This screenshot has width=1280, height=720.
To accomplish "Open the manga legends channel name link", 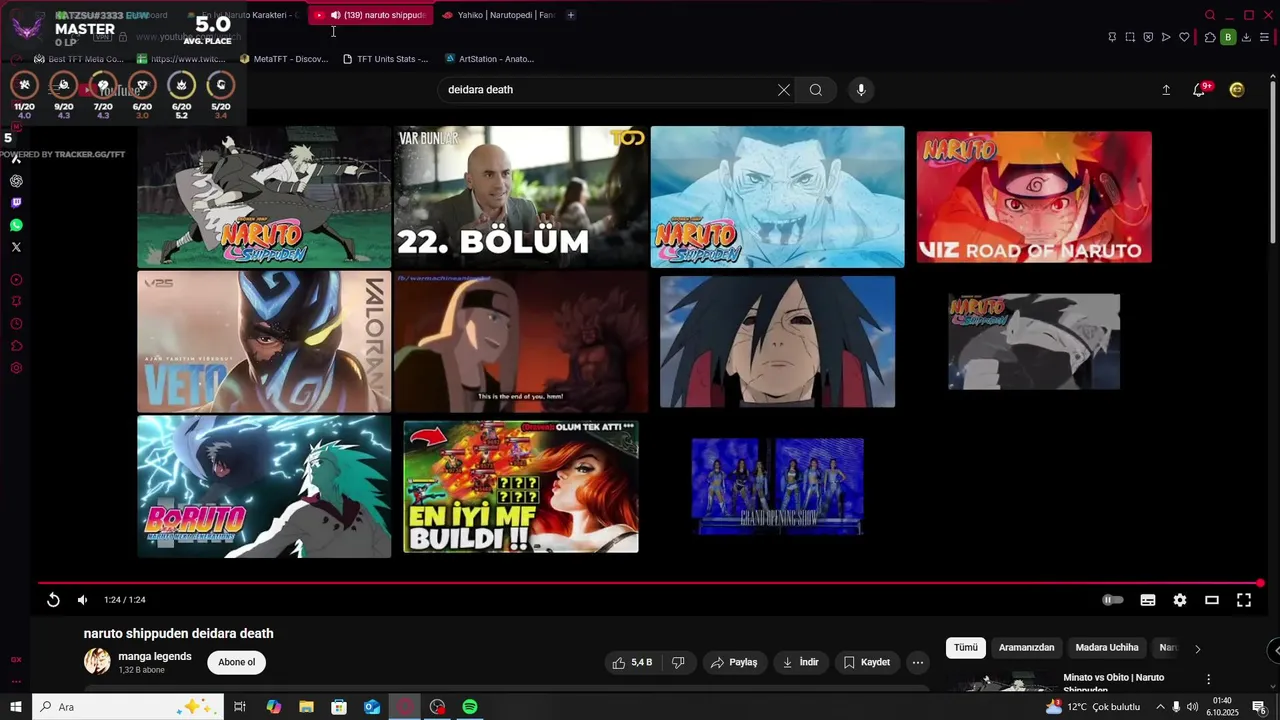I will tap(155, 656).
